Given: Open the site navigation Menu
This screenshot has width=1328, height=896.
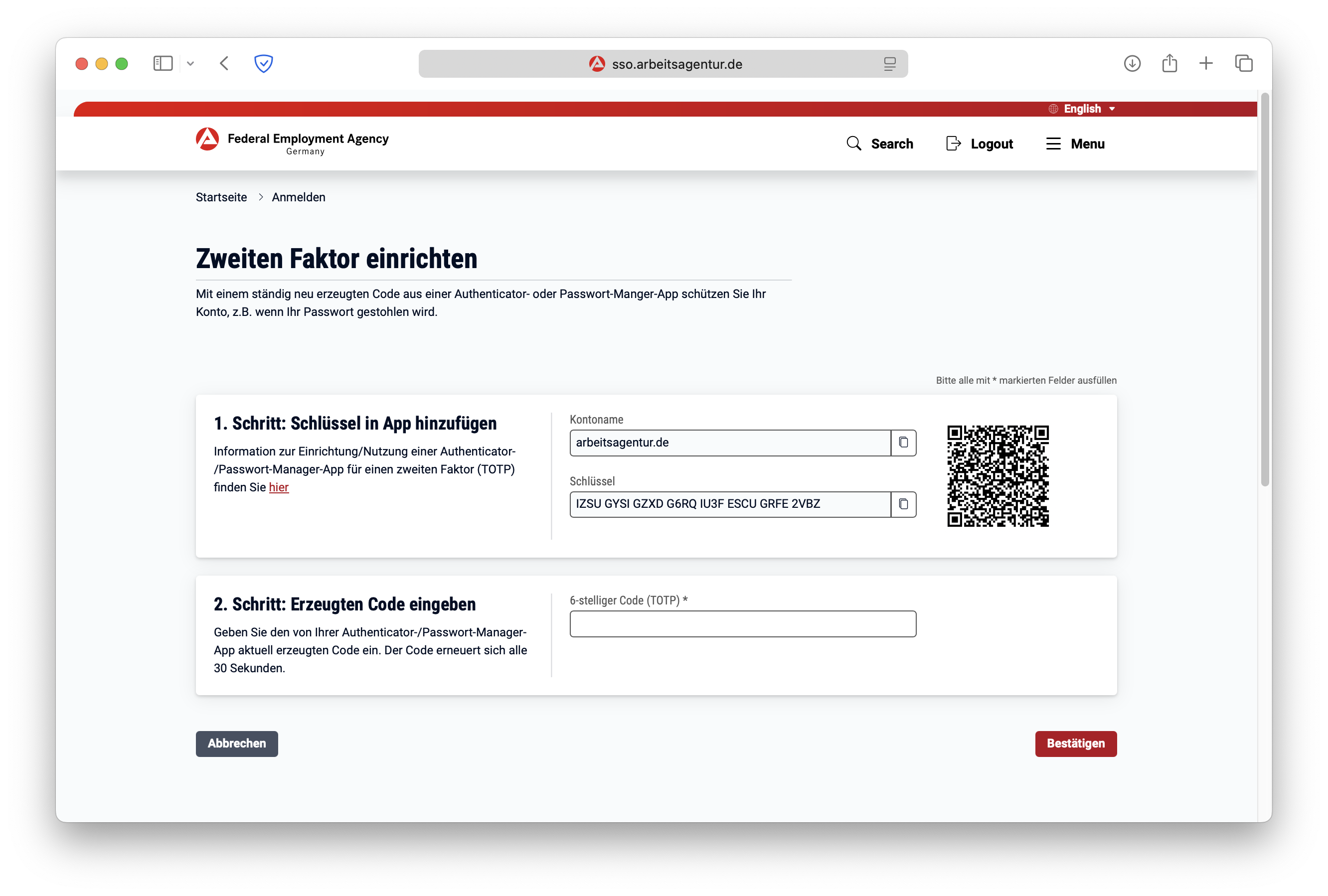Looking at the screenshot, I should pos(1075,144).
